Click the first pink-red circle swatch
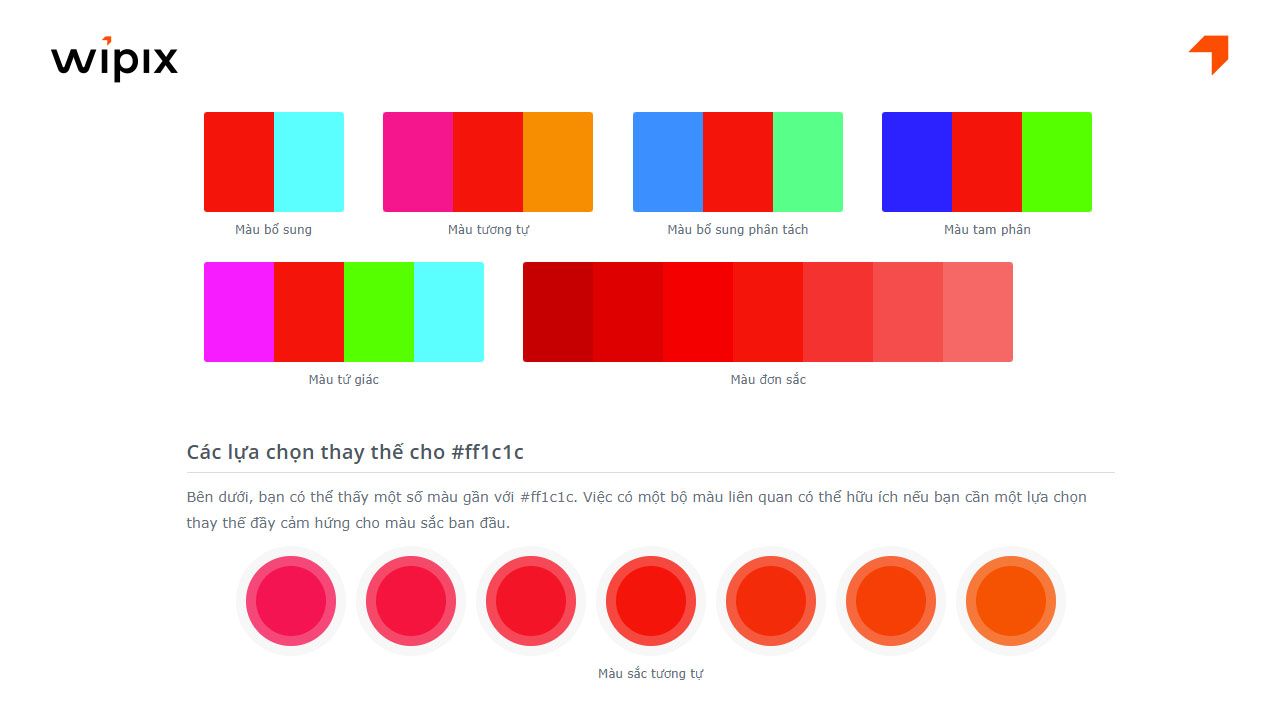This screenshot has height=720, width=1280. tap(291, 601)
